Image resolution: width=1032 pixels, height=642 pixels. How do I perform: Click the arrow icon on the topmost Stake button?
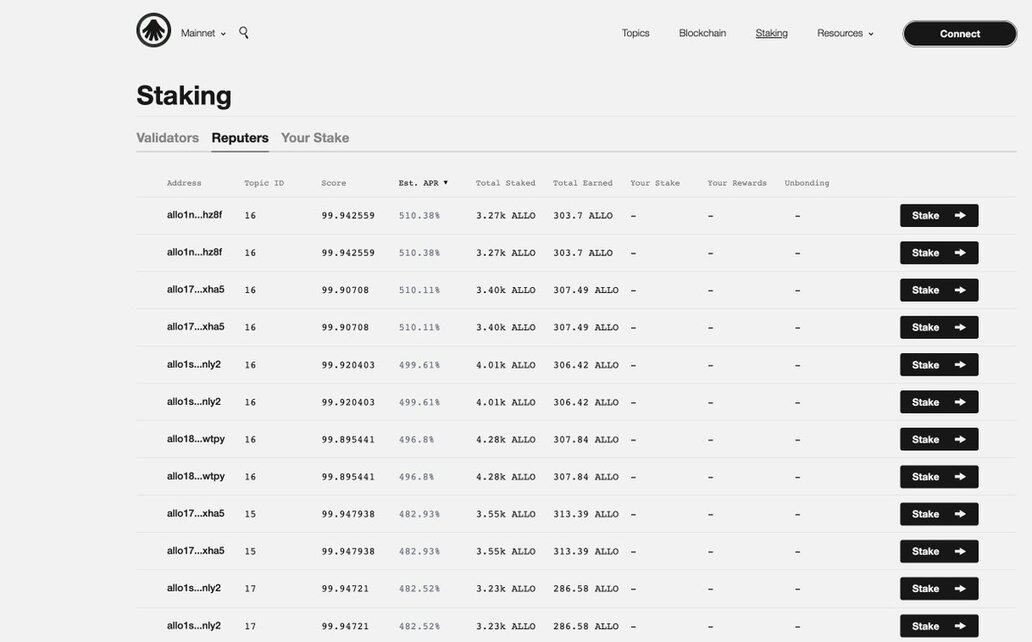click(x=960, y=216)
